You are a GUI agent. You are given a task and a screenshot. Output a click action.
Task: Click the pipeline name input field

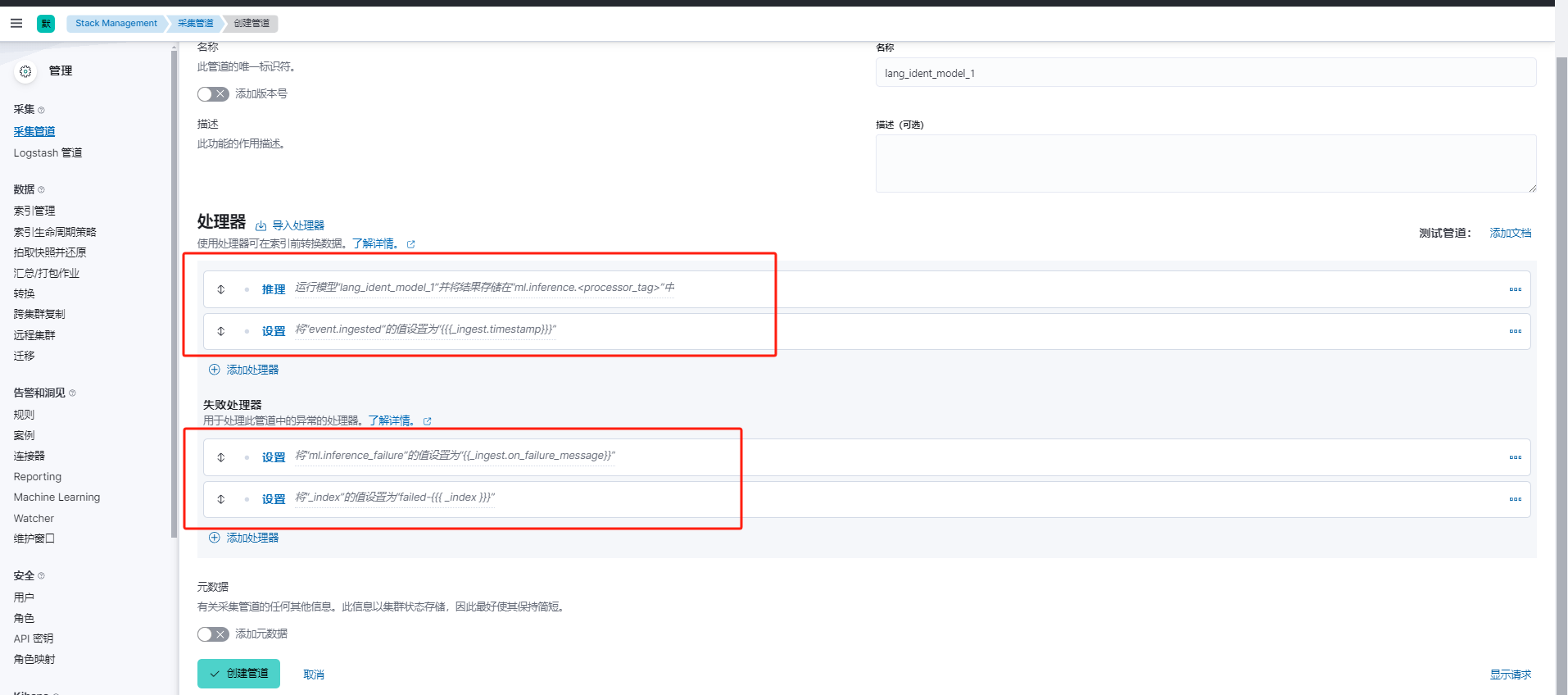pyautogui.click(x=1206, y=73)
